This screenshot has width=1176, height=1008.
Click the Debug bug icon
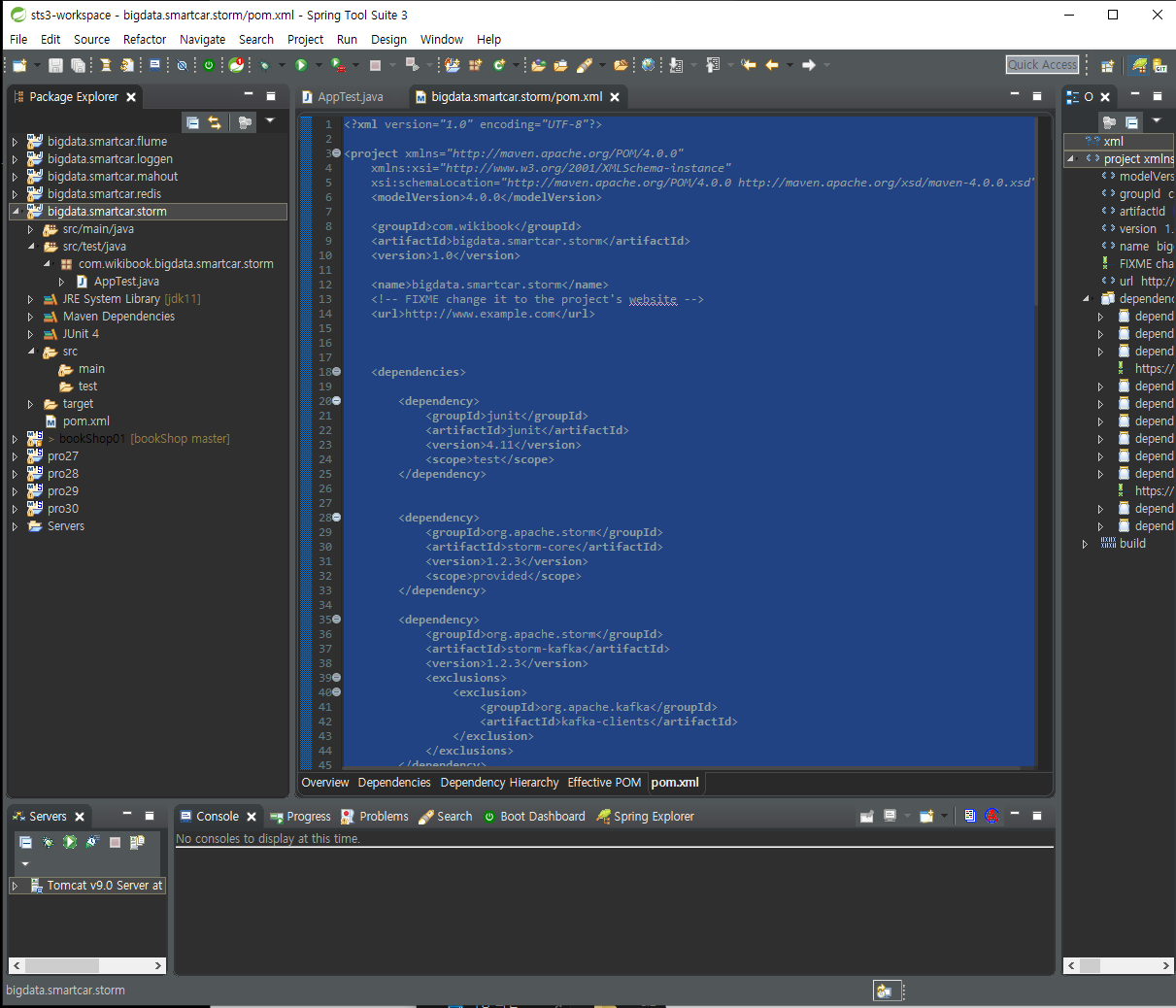click(264, 65)
